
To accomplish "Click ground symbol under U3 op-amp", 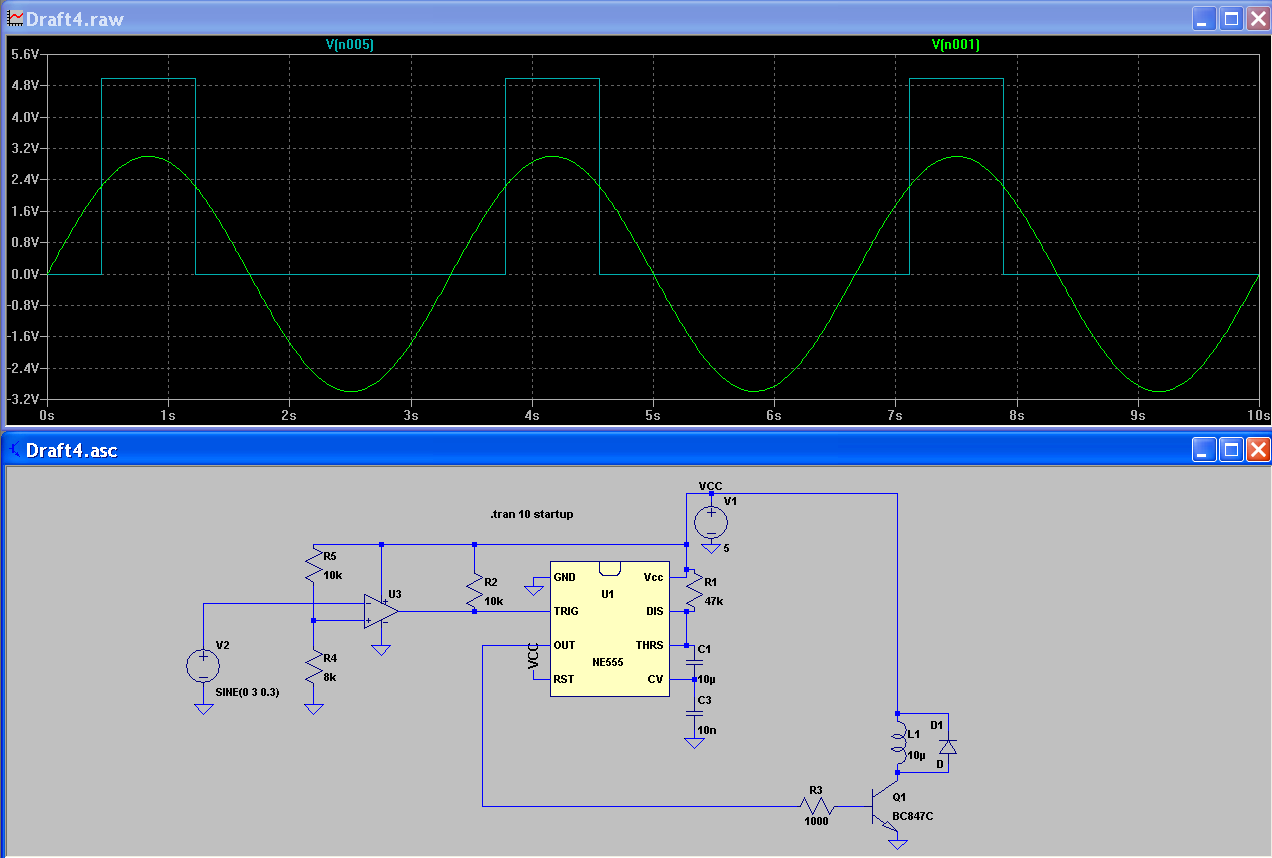I will (381, 650).
